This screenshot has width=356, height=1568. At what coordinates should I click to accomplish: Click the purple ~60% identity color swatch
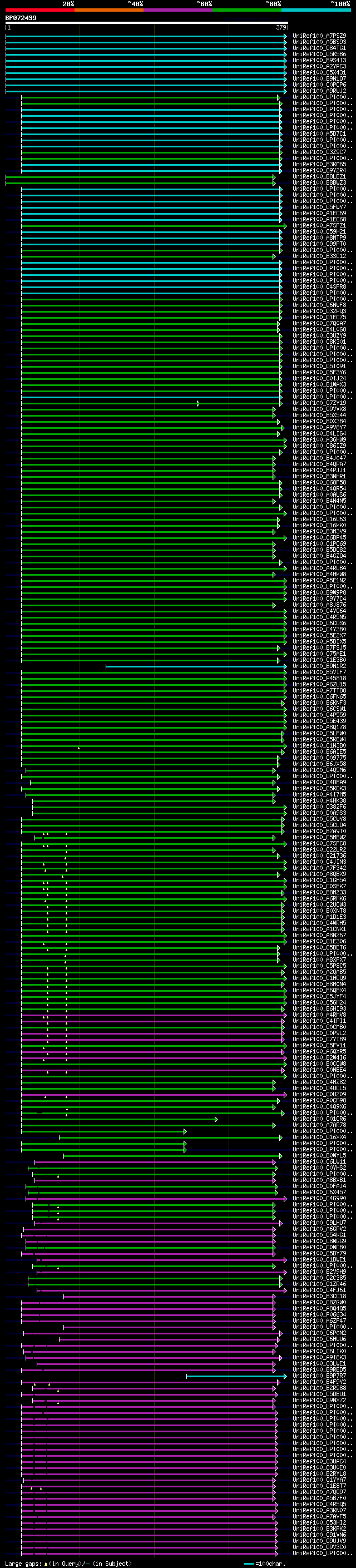click(x=179, y=10)
